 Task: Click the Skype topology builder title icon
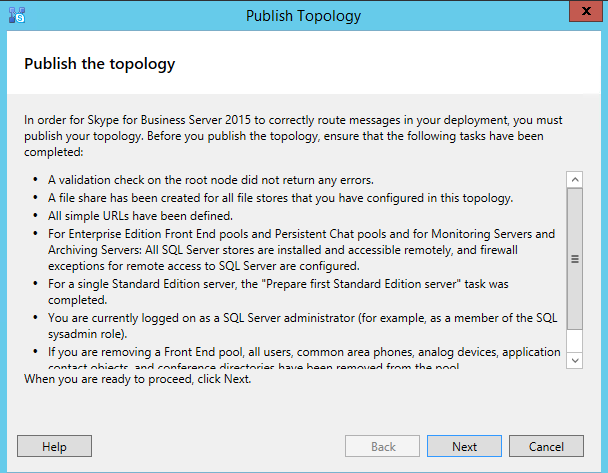[x=17, y=16]
